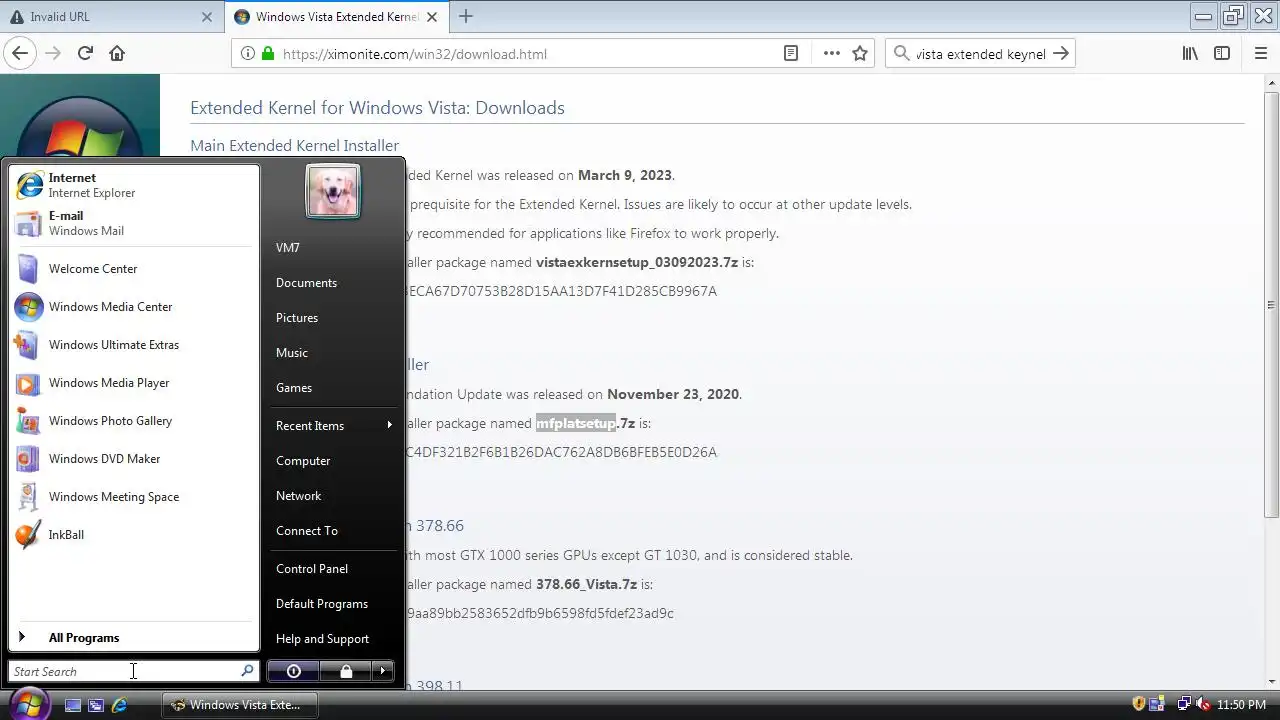Click Show Desktop quick launch icon
Image resolution: width=1280 pixels, height=720 pixels.
point(73,705)
